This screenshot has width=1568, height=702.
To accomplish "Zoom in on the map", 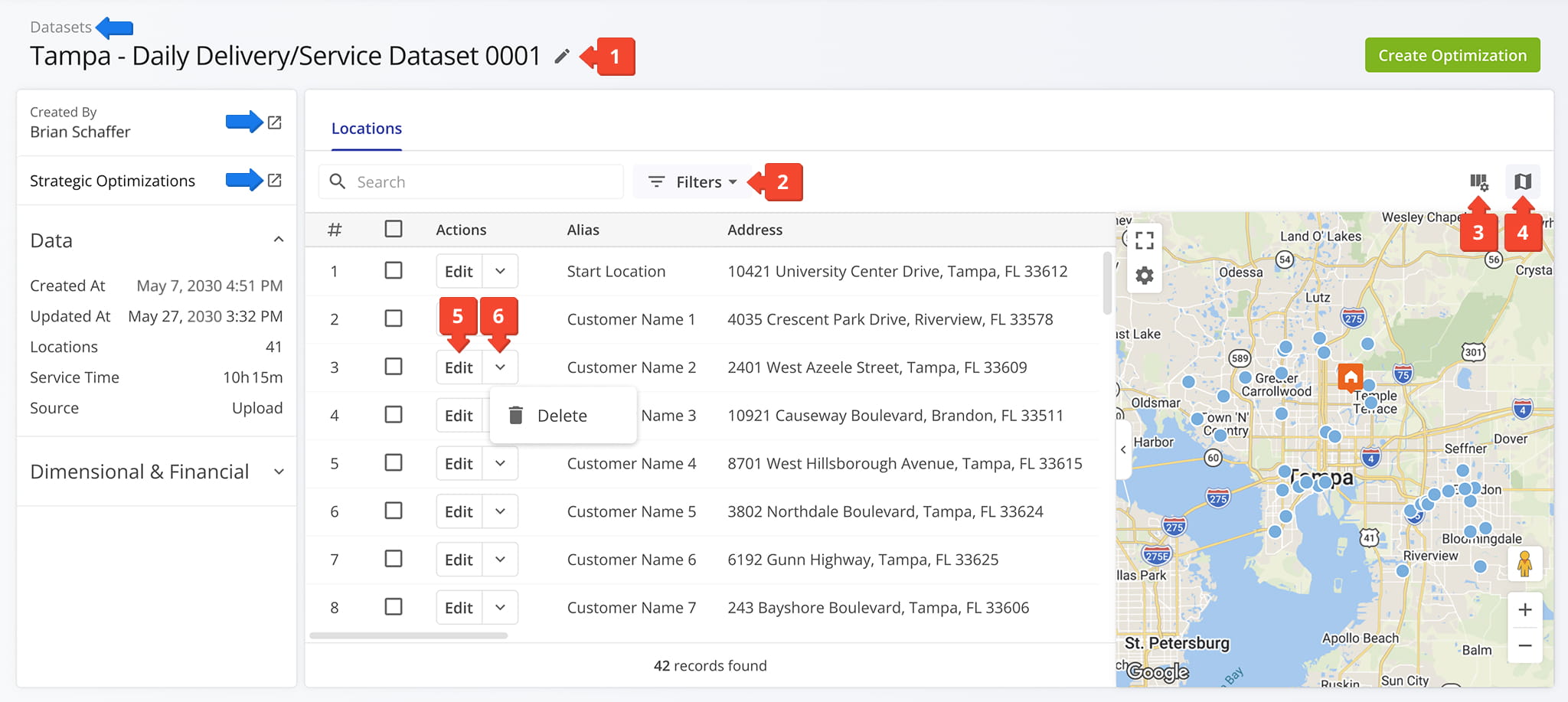I will 1524,610.
